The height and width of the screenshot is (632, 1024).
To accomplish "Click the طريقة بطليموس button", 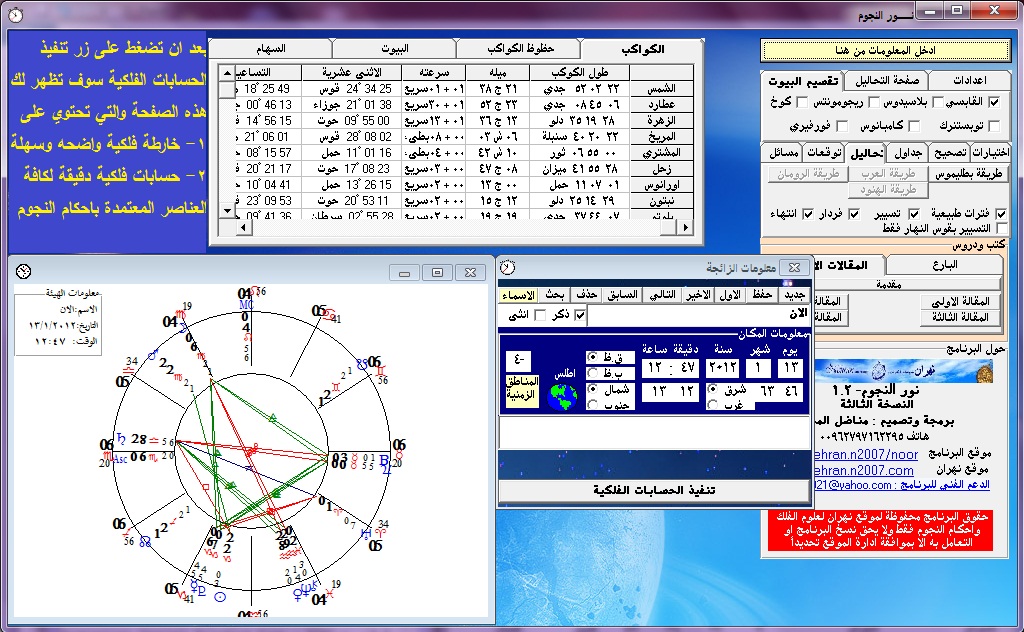I will tap(971, 174).
